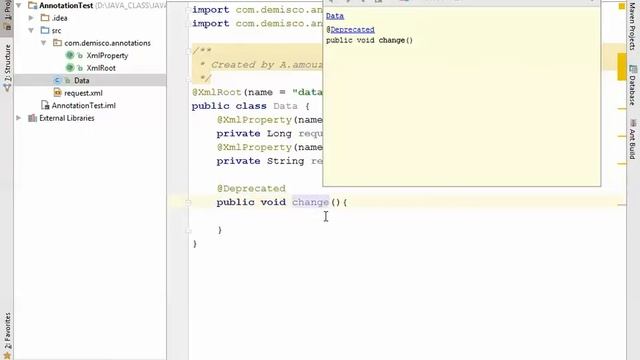Click the XmlRoot annotation file icon
The image size is (640, 360).
click(x=70, y=68)
